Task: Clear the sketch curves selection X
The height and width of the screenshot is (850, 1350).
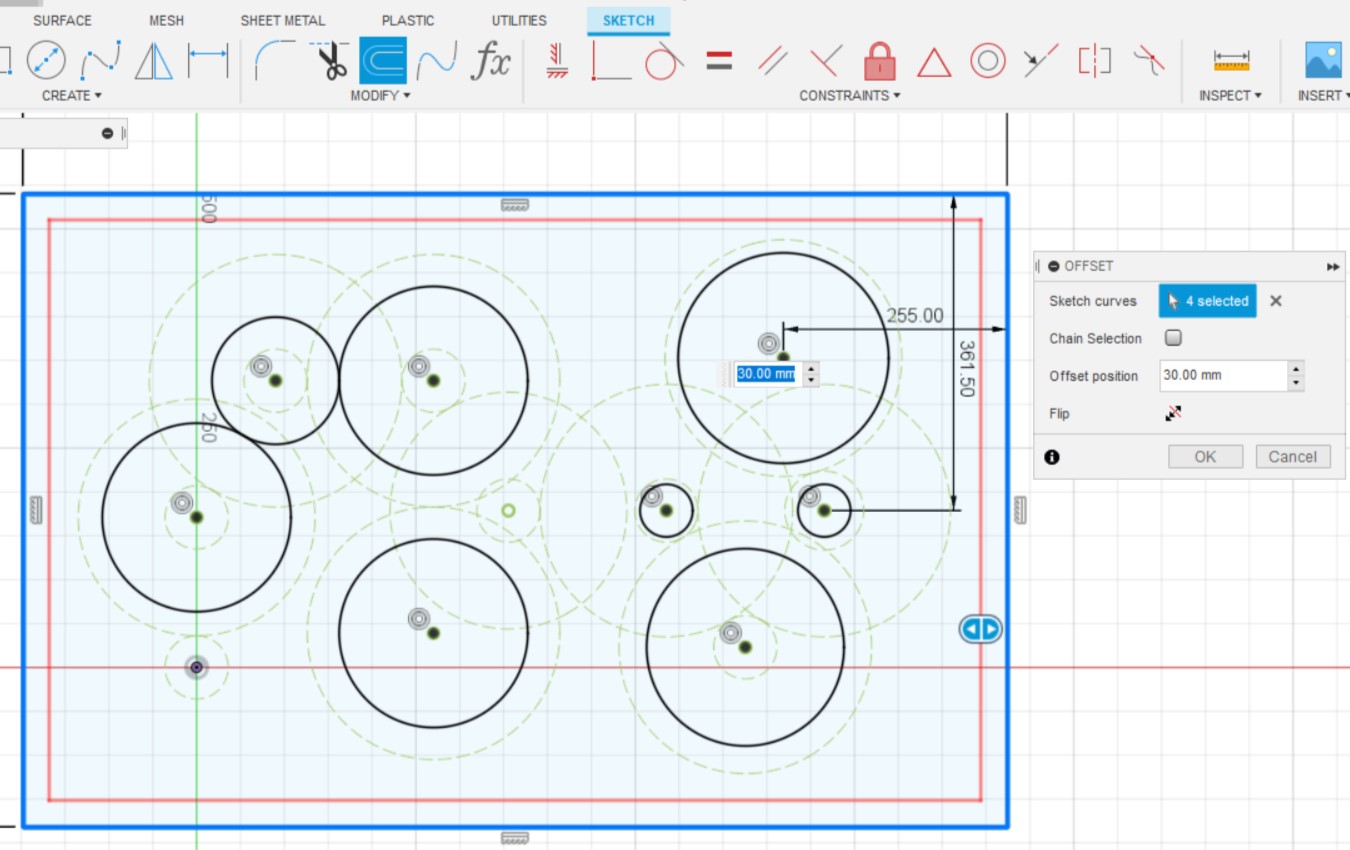Action: 1276,301
